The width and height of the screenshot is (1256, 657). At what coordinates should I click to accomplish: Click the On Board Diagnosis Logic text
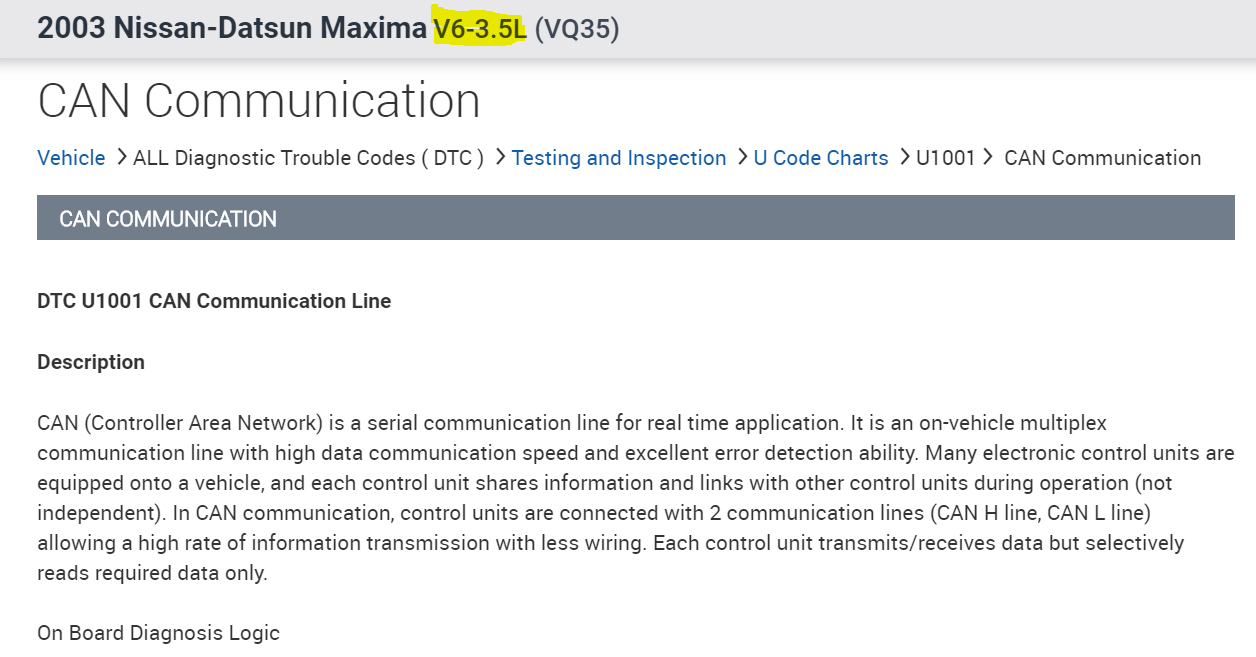point(158,633)
